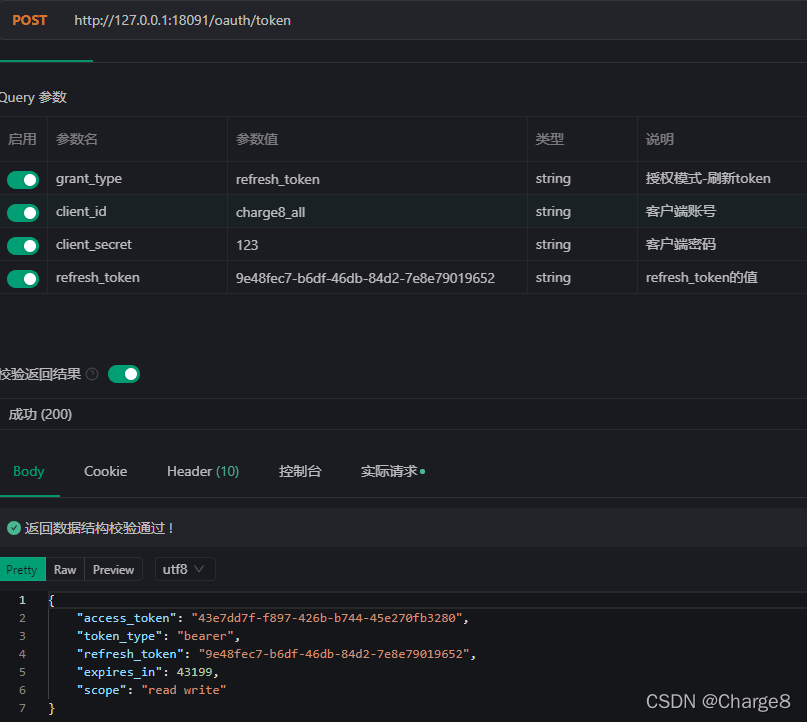Open the Header (10) tab

click(203, 471)
